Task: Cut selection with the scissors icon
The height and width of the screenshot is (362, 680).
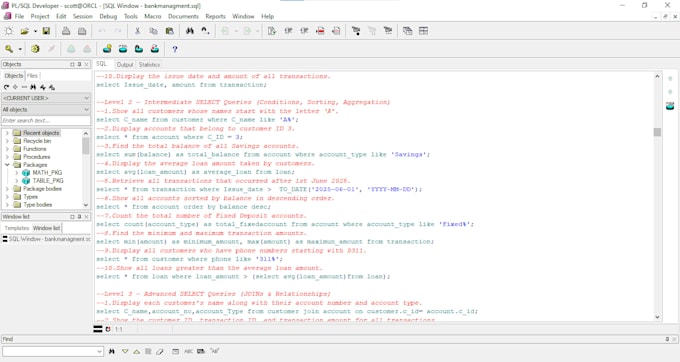Action: [137, 31]
